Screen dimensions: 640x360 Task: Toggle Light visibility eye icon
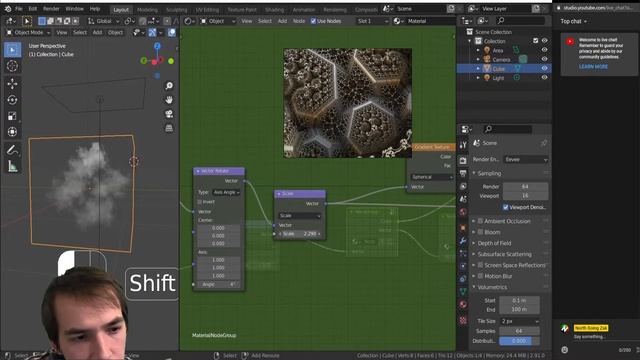pyautogui.click(x=544, y=78)
